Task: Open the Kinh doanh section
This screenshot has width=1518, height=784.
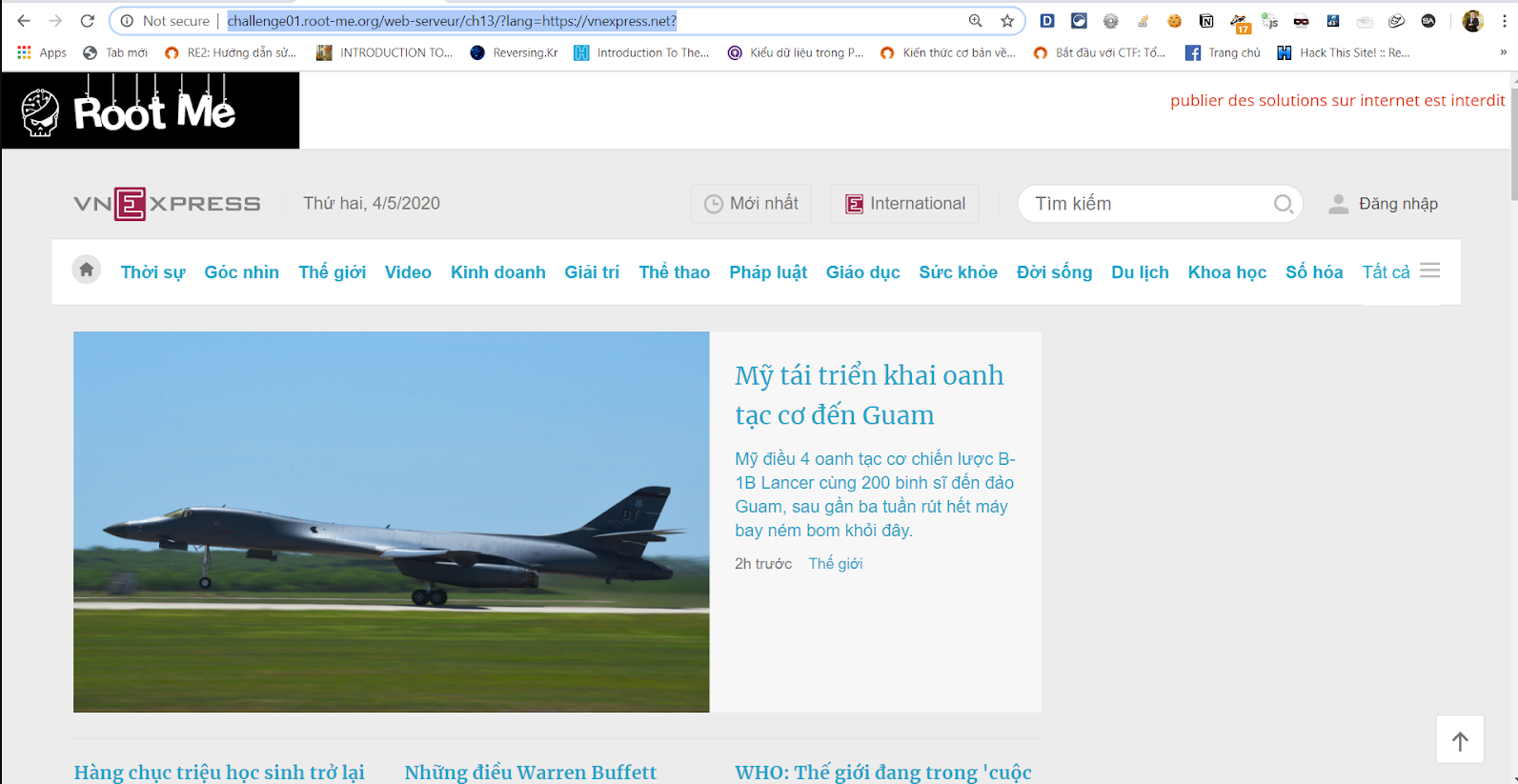Action: point(498,272)
